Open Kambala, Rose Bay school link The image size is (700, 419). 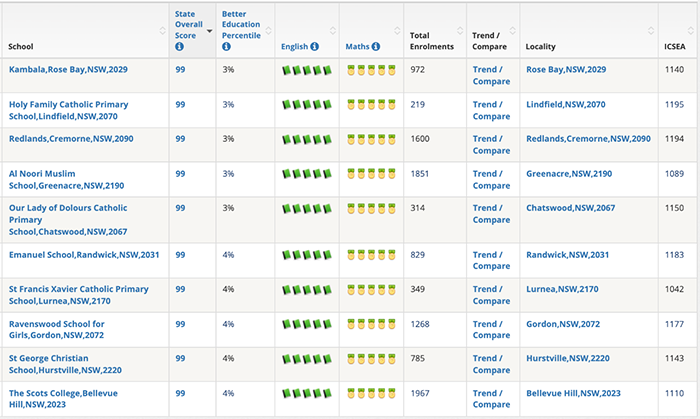pos(68,70)
